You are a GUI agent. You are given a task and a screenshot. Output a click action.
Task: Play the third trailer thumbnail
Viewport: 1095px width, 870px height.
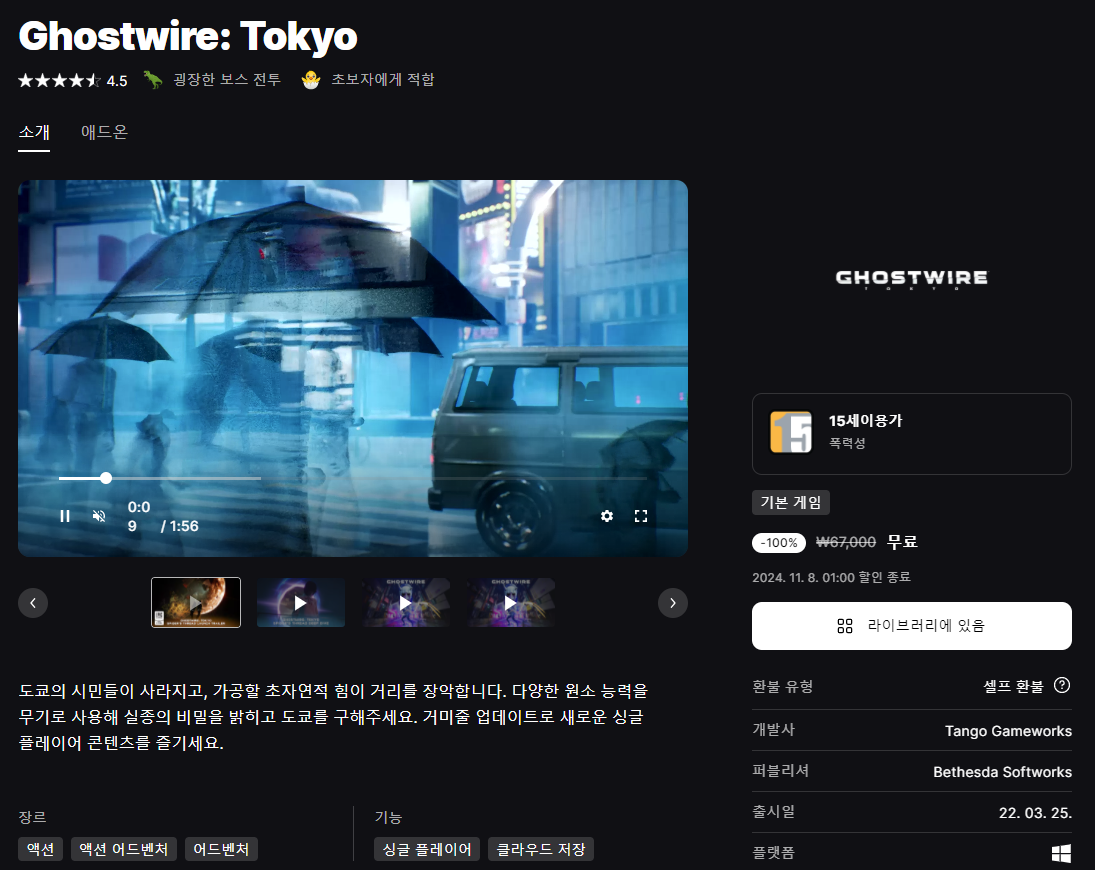[406, 602]
